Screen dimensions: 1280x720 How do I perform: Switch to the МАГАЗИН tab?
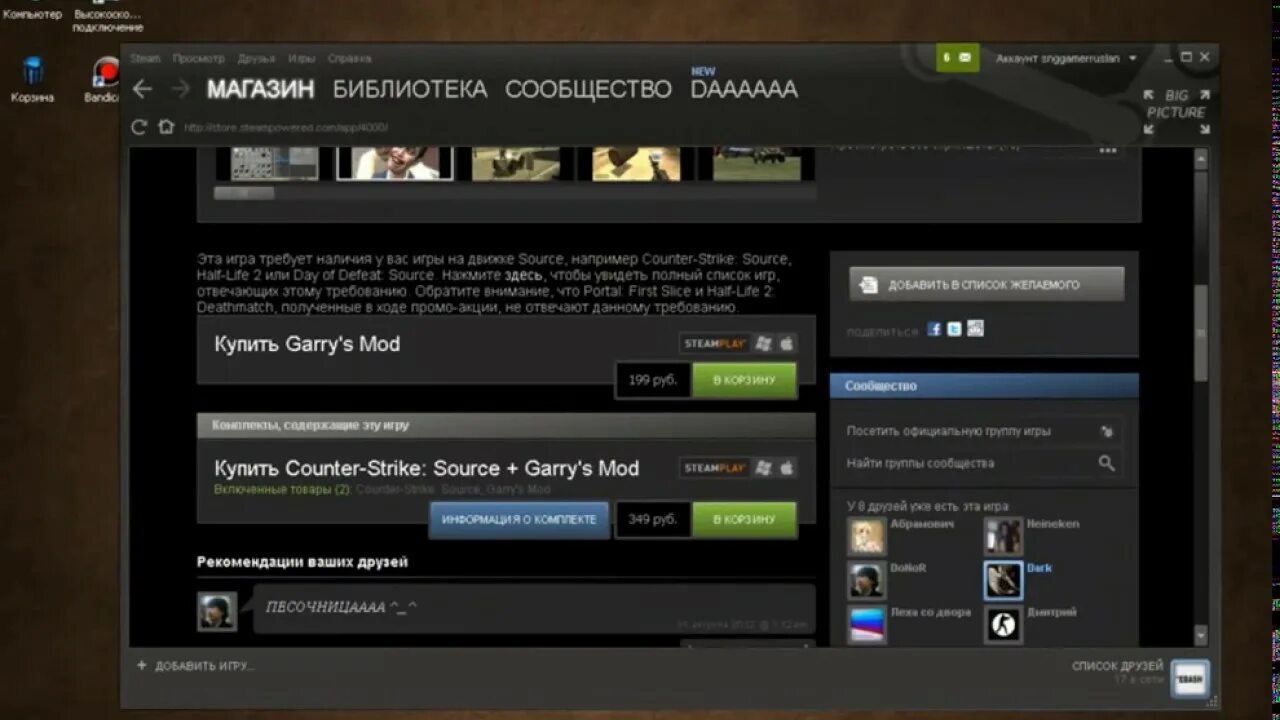pyautogui.click(x=260, y=89)
